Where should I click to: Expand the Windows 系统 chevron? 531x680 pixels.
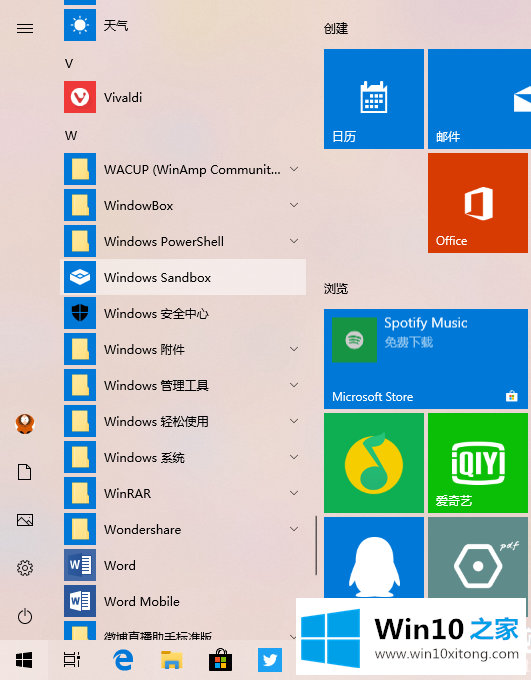[x=294, y=457]
